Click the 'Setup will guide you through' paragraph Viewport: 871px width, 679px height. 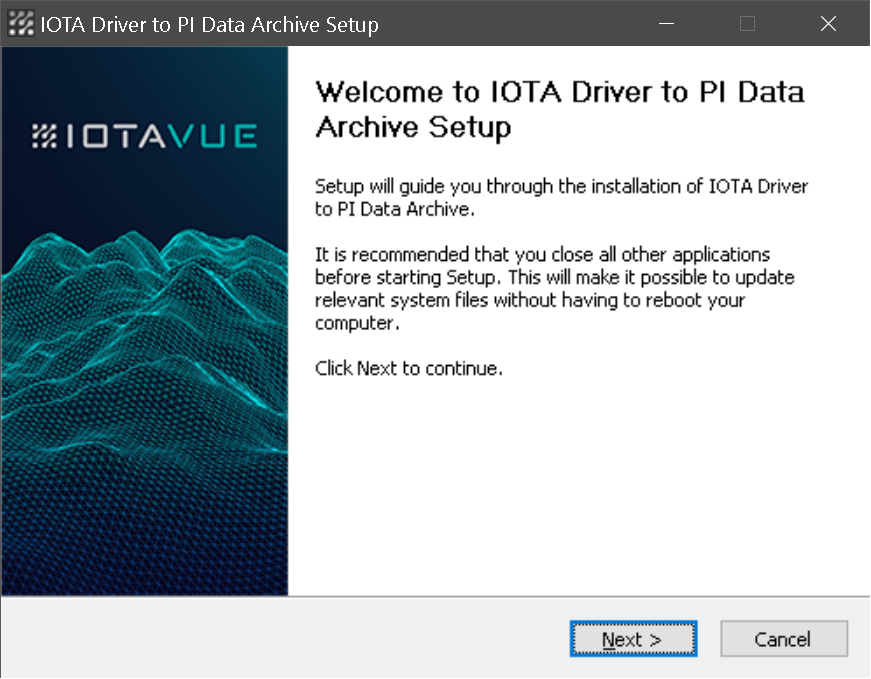(561, 197)
